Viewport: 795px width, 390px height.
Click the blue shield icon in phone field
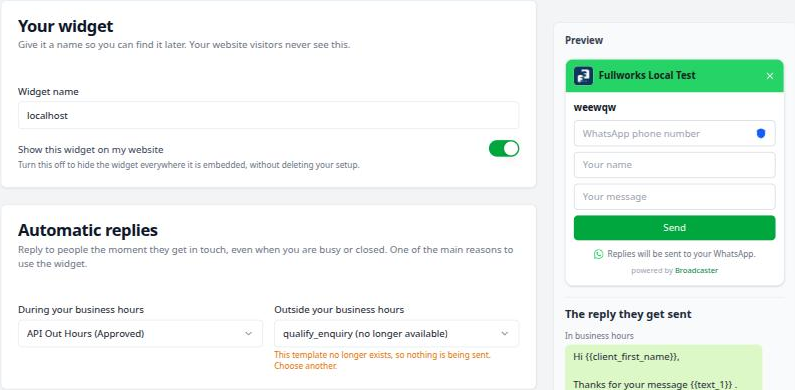[761, 133]
